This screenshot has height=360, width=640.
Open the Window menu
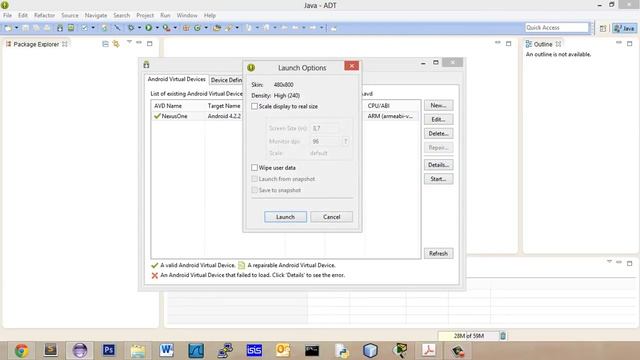point(187,15)
